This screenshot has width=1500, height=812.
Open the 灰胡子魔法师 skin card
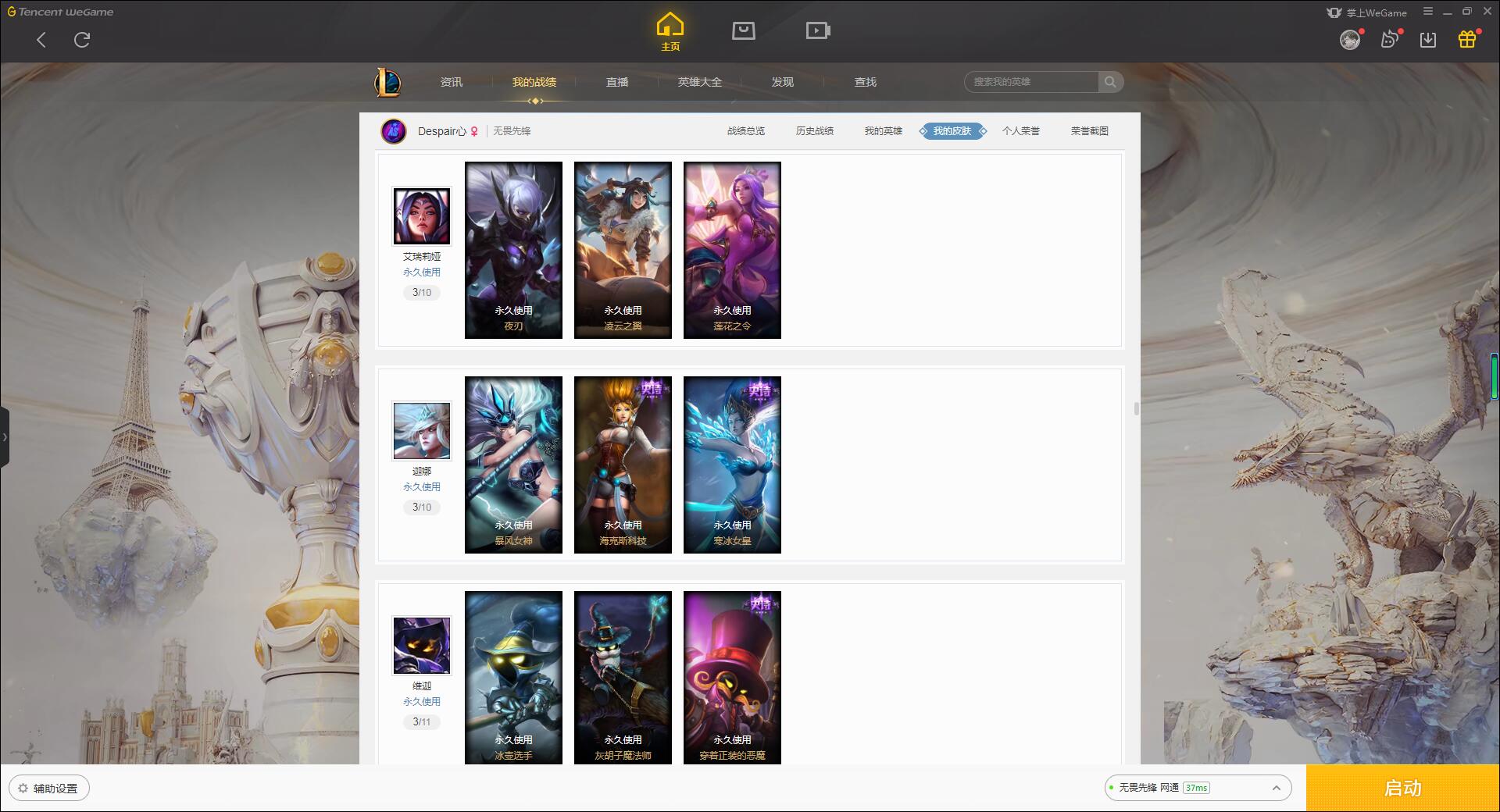(623, 678)
